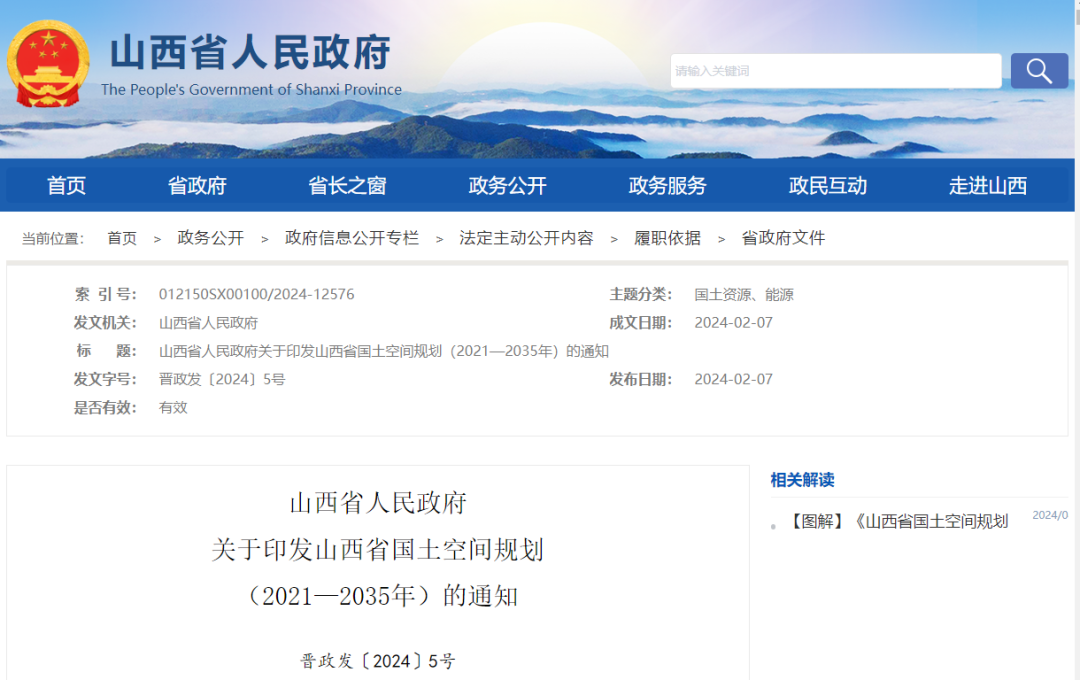Click inside the search keyword input box
The width and height of the screenshot is (1080, 680).
tap(835, 70)
